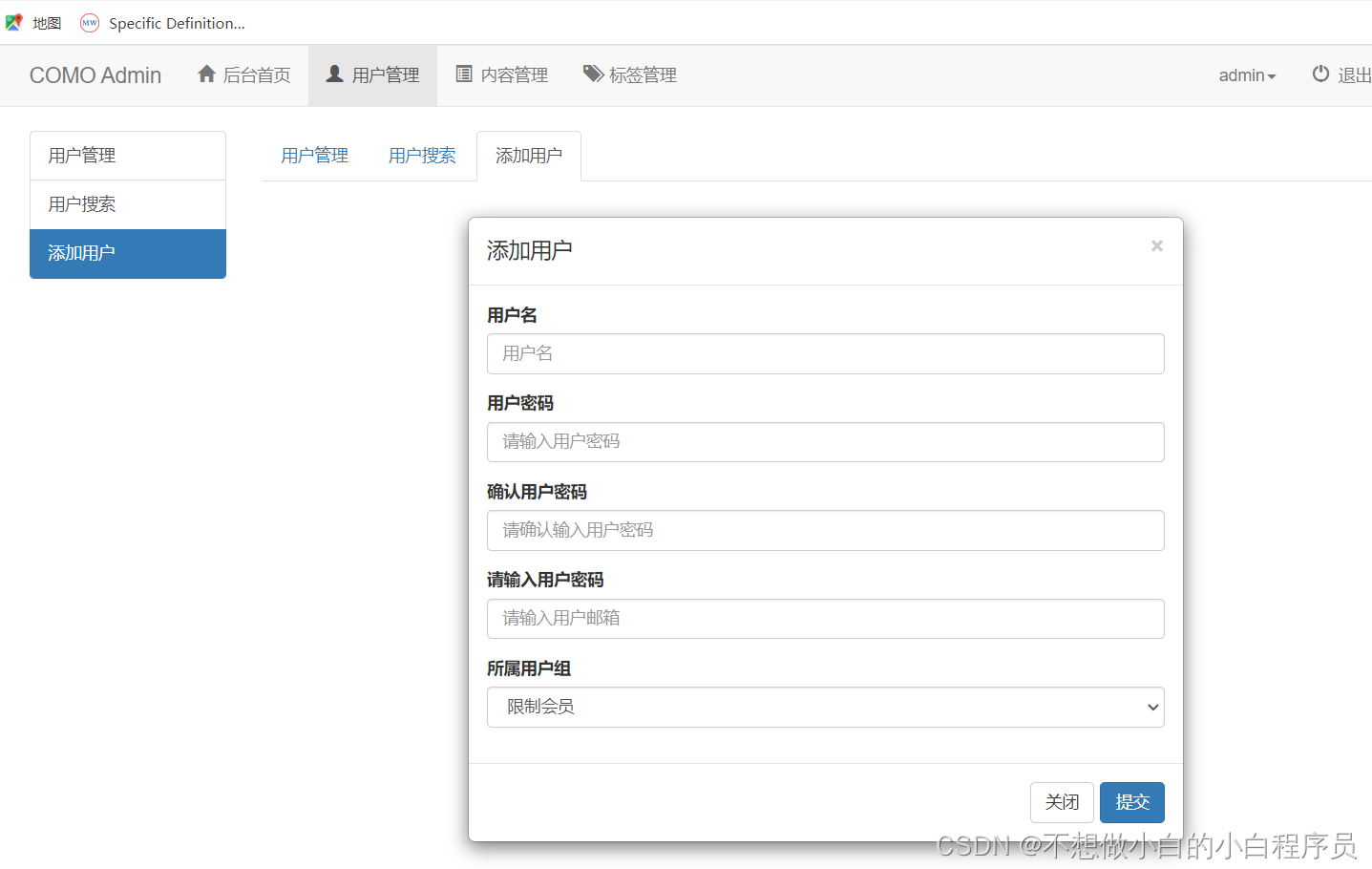
Task: Expand the 所属用户组 select box
Action: pyautogui.click(x=826, y=708)
